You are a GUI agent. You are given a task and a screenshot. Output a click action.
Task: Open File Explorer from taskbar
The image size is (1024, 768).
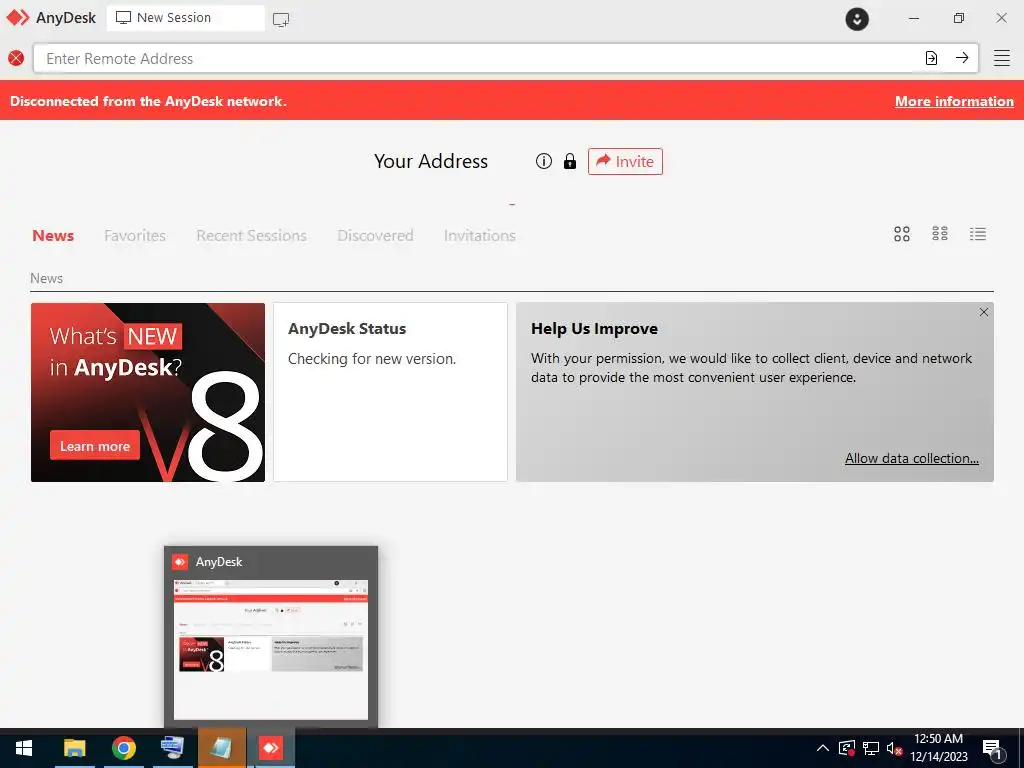point(74,748)
